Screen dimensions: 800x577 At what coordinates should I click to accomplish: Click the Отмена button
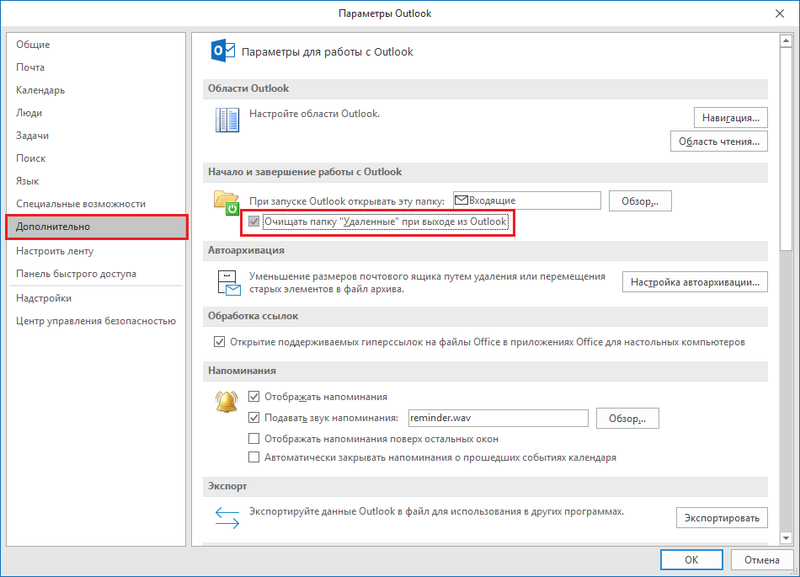[762, 560]
